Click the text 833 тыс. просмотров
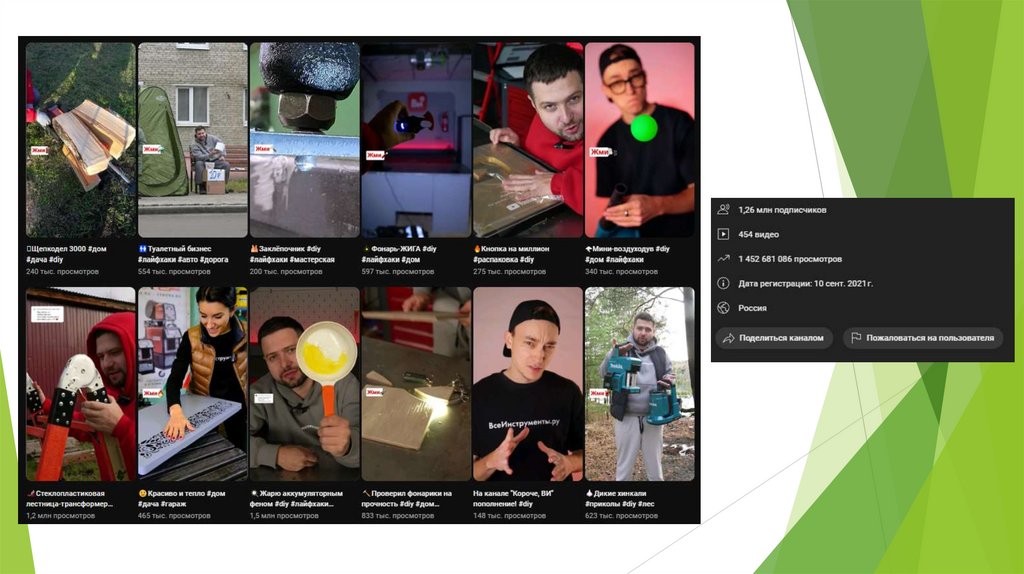 pos(398,516)
